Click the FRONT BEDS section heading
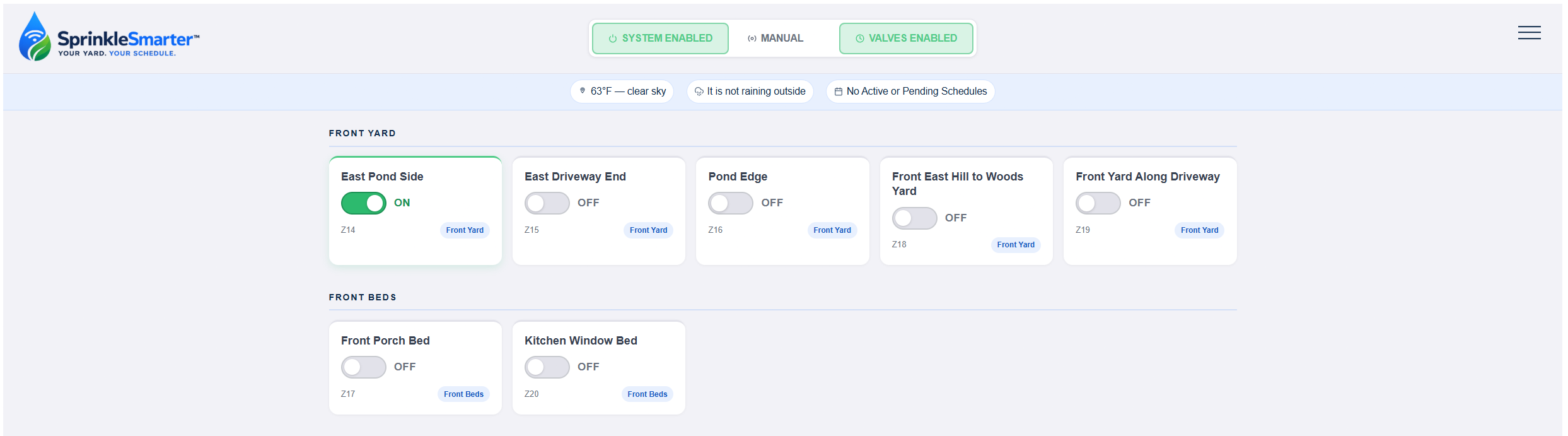The image size is (1568, 436). click(363, 297)
